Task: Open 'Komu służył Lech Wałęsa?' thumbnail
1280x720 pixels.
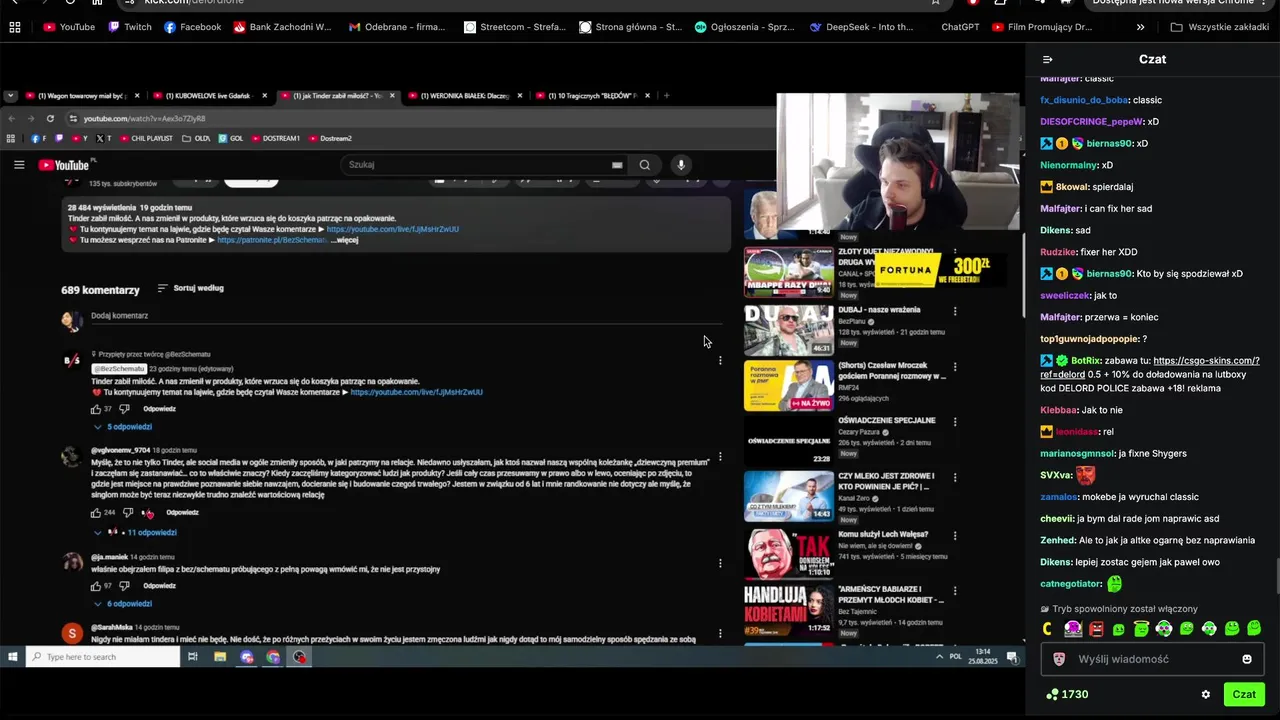Action: click(x=789, y=553)
